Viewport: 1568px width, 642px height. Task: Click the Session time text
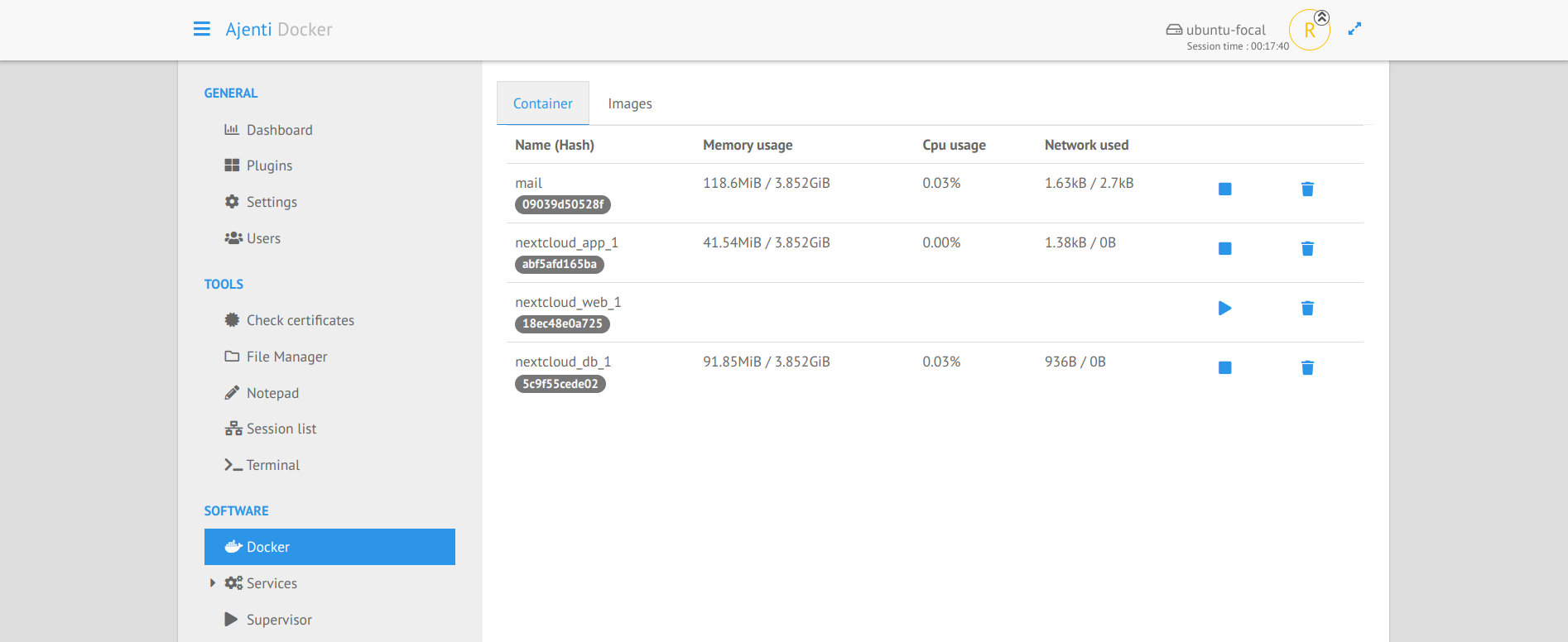1238,46
